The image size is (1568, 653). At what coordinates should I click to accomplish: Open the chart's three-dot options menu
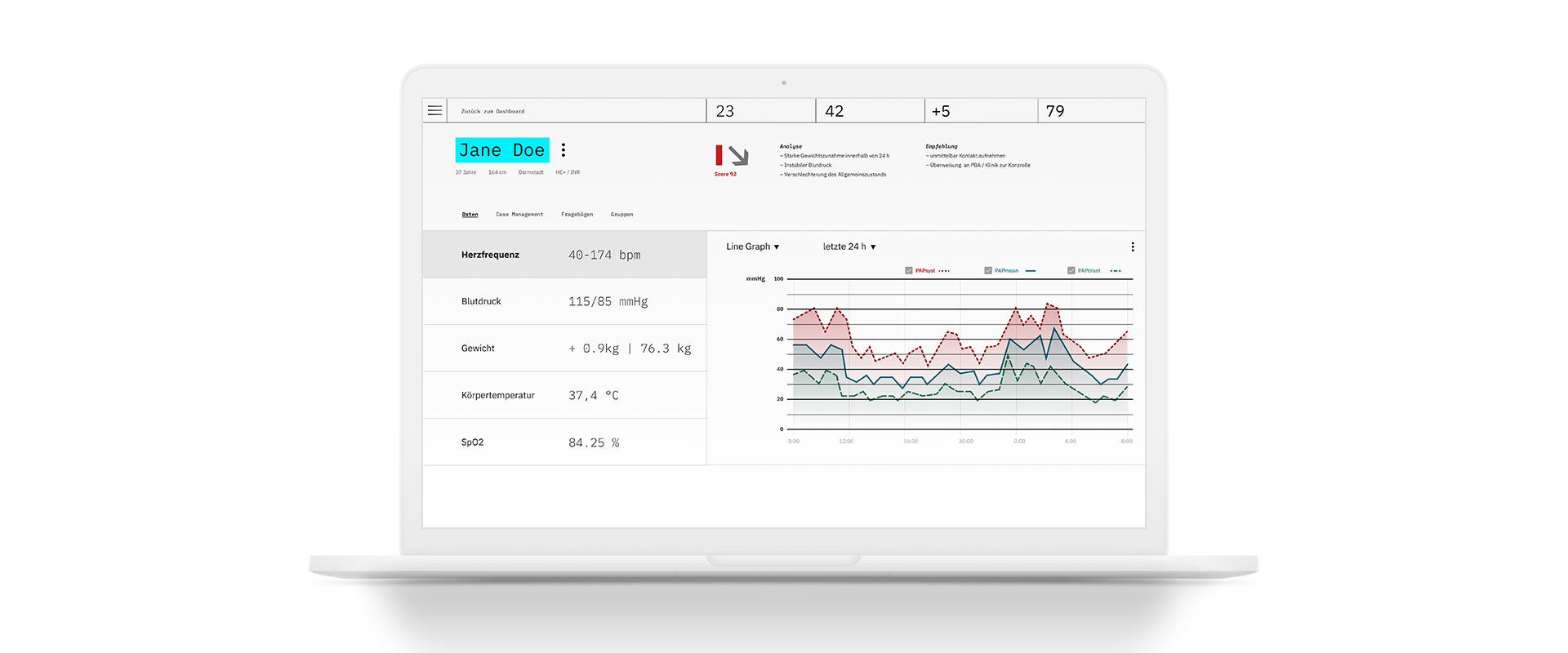[x=1132, y=247]
